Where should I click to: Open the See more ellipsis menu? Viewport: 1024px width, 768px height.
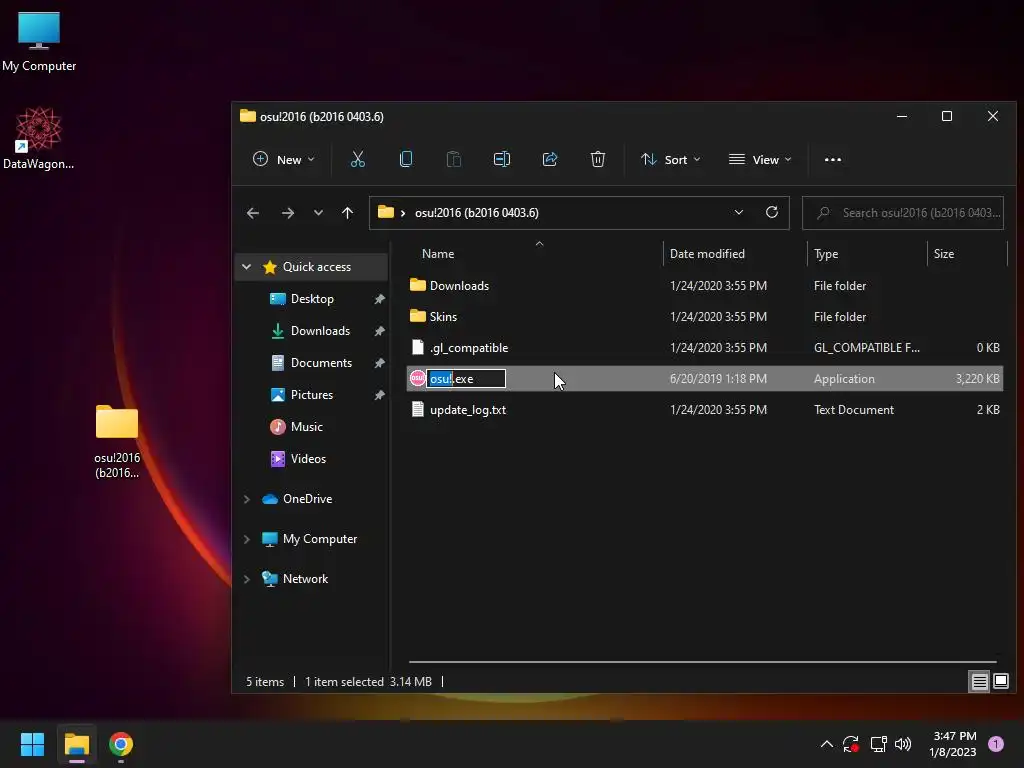pyautogui.click(x=833, y=159)
